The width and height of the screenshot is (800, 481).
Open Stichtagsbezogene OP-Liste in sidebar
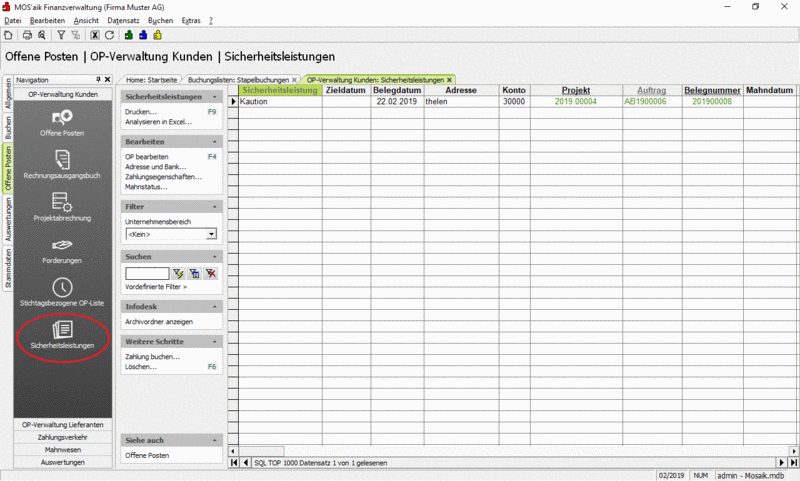coord(62,292)
